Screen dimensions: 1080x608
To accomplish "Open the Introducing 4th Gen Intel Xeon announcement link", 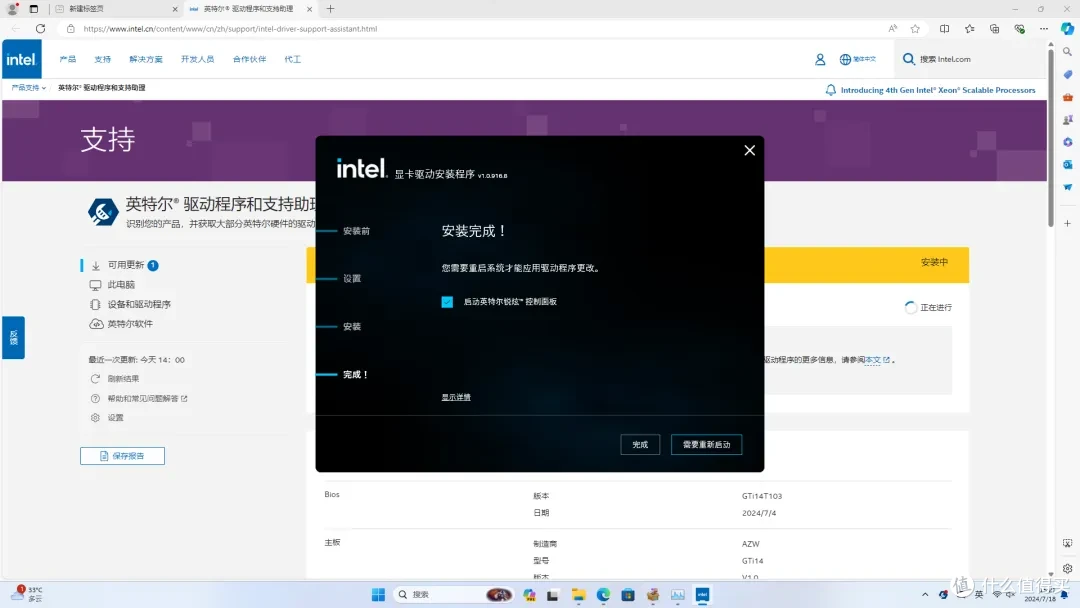I will coord(937,90).
